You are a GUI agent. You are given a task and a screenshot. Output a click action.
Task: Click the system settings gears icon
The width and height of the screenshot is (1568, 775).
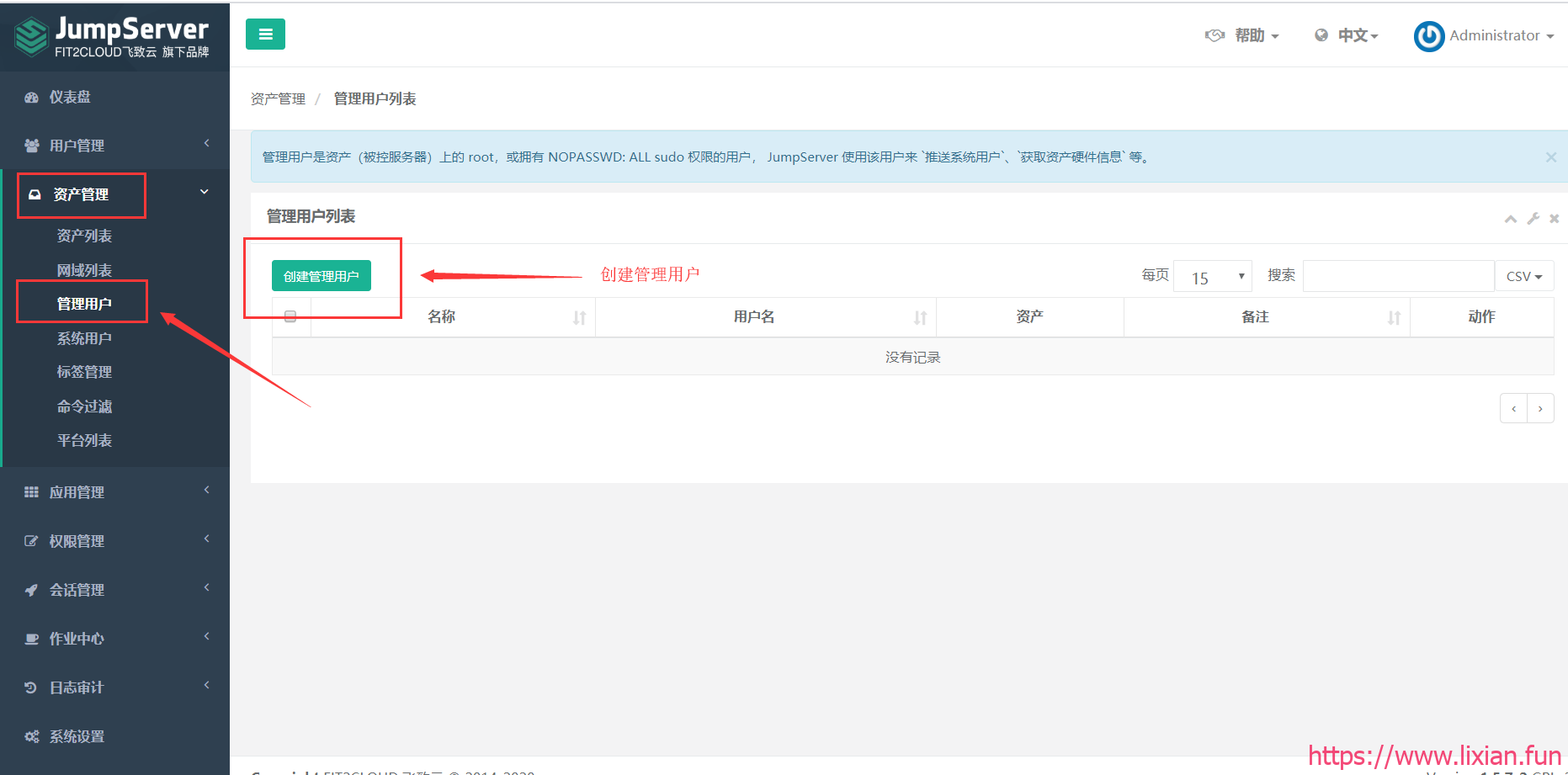[x=32, y=736]
